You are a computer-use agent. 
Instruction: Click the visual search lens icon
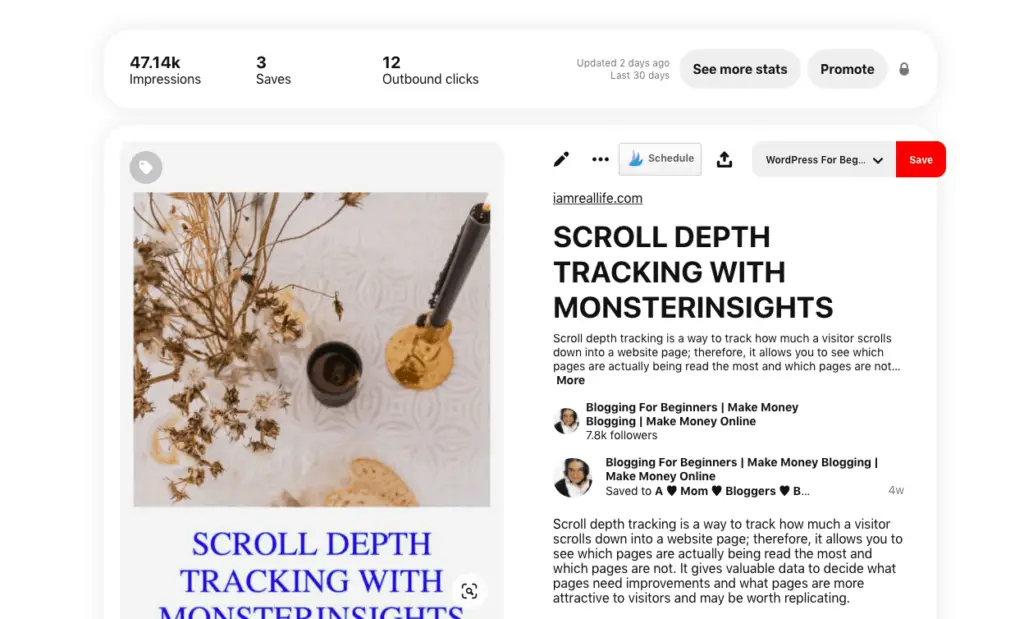(469, 591)
